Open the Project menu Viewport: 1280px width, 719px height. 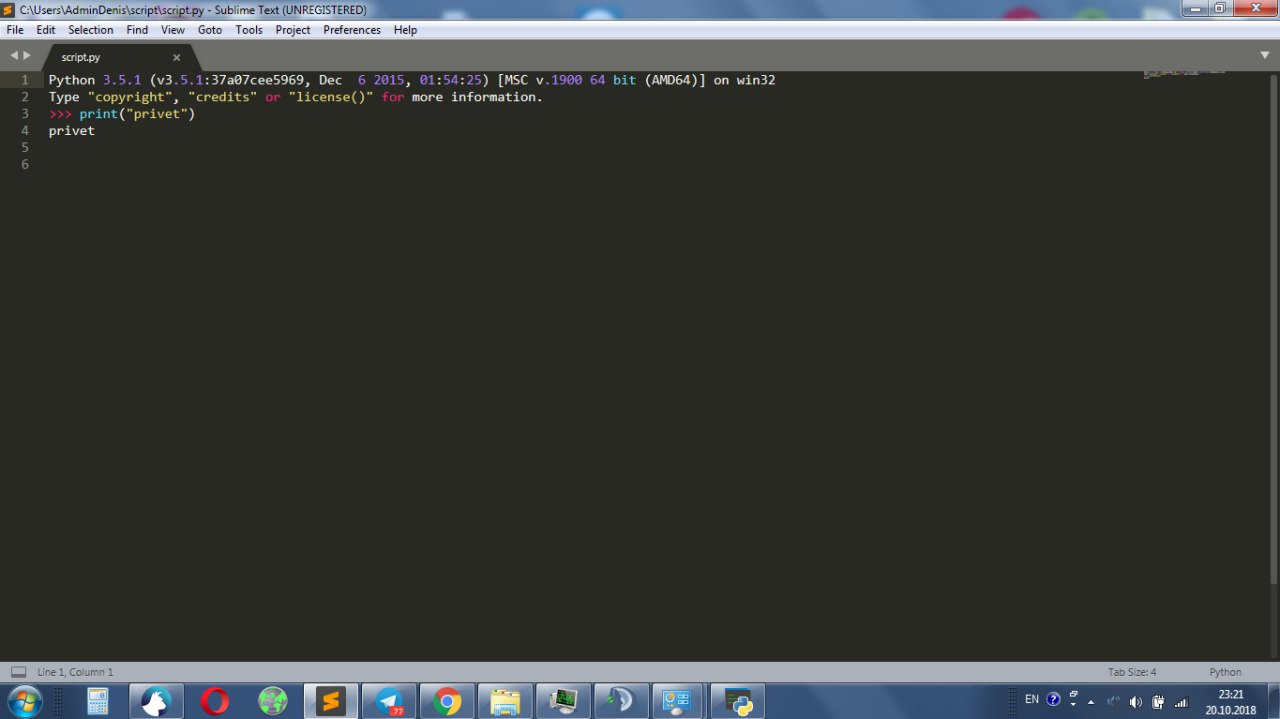coord(293,30)
